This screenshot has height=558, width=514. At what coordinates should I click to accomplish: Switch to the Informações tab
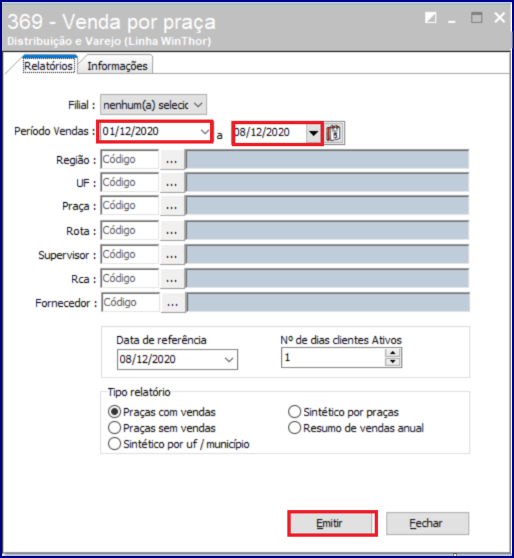[117, 66]
